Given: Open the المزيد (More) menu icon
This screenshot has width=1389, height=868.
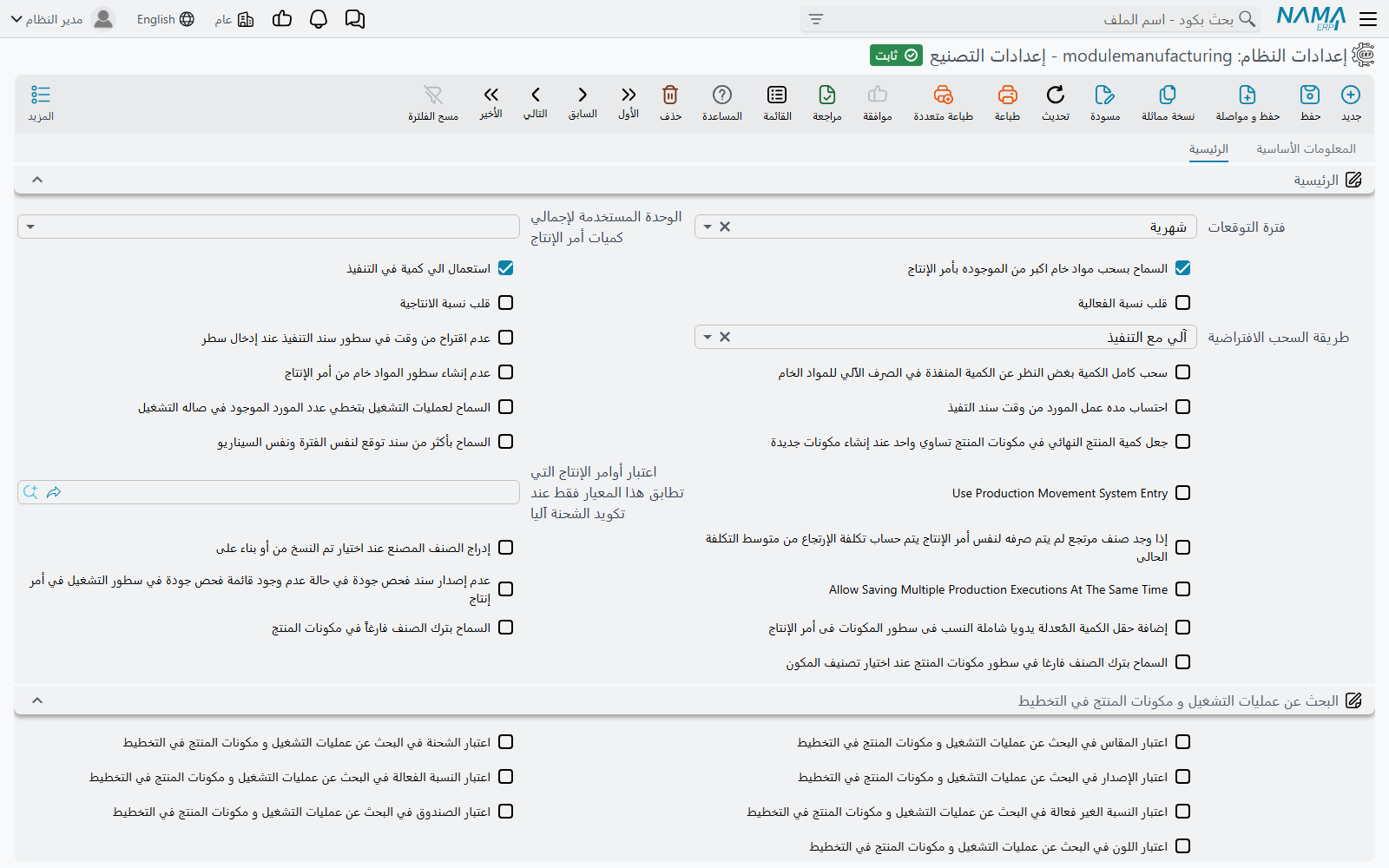Looking at the screenshot, I should pyautogui.click(x=41, y=95).
